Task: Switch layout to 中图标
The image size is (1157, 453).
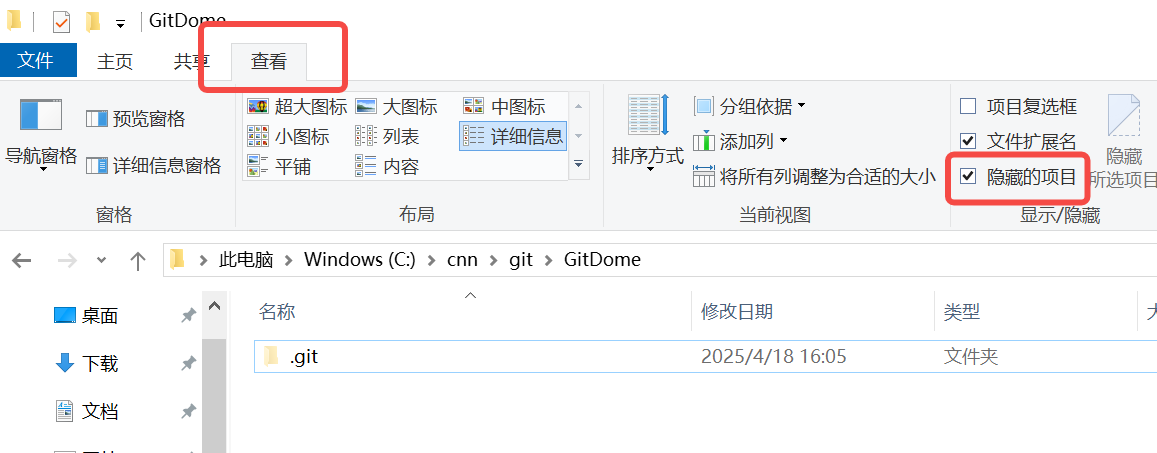Action: point(505,107)
